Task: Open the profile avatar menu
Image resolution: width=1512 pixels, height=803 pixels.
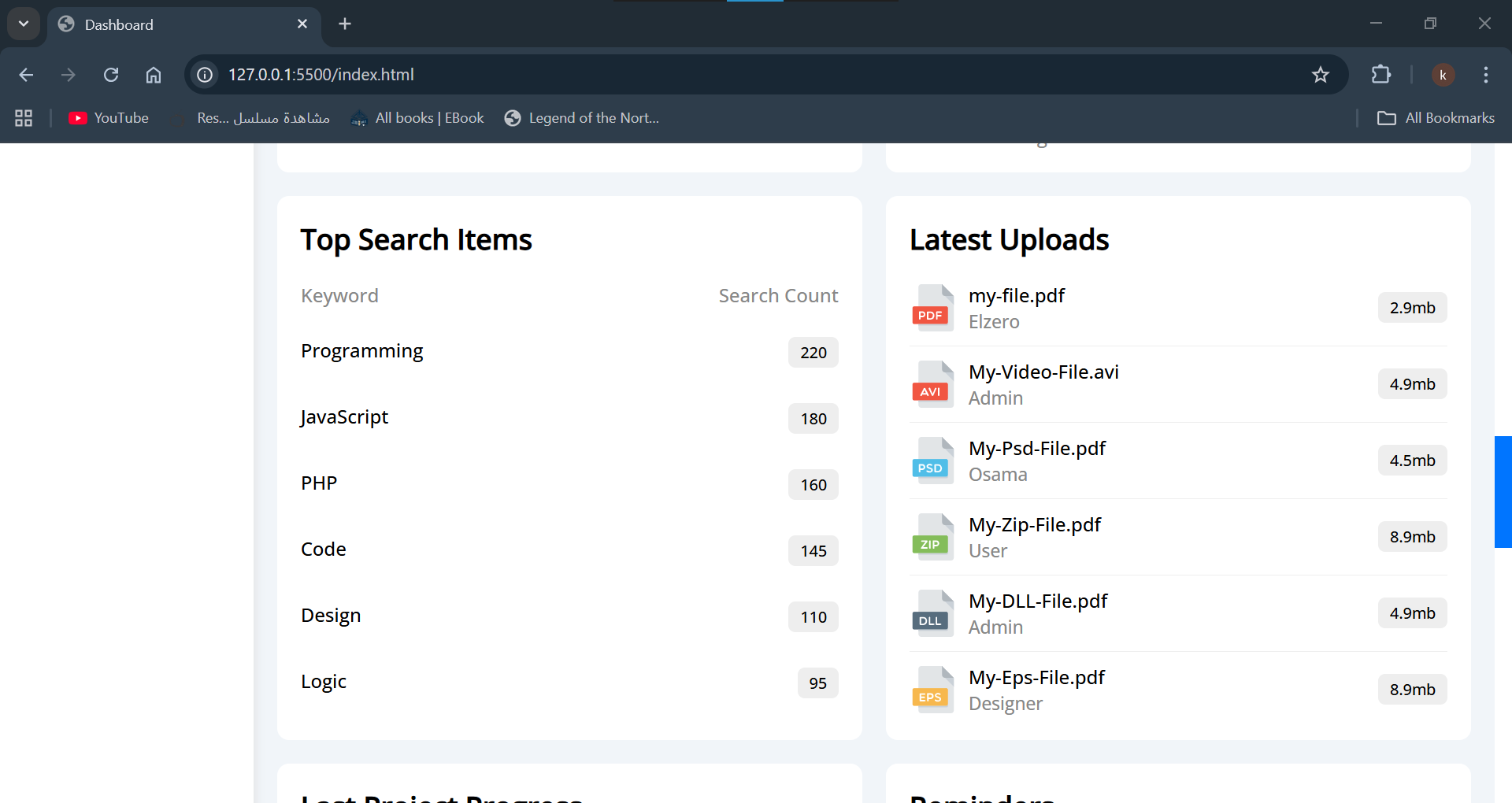Action: (x=1444, y=75)
